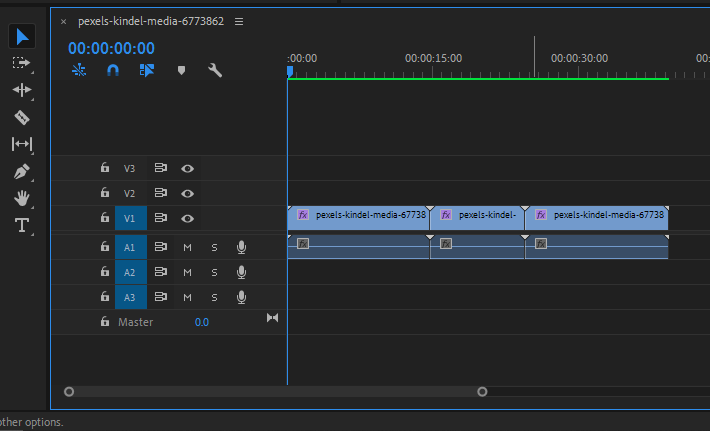Viewport: 710px width, 431px height.
Task: Toggle sync lock for A2
Action: (161, 272)
